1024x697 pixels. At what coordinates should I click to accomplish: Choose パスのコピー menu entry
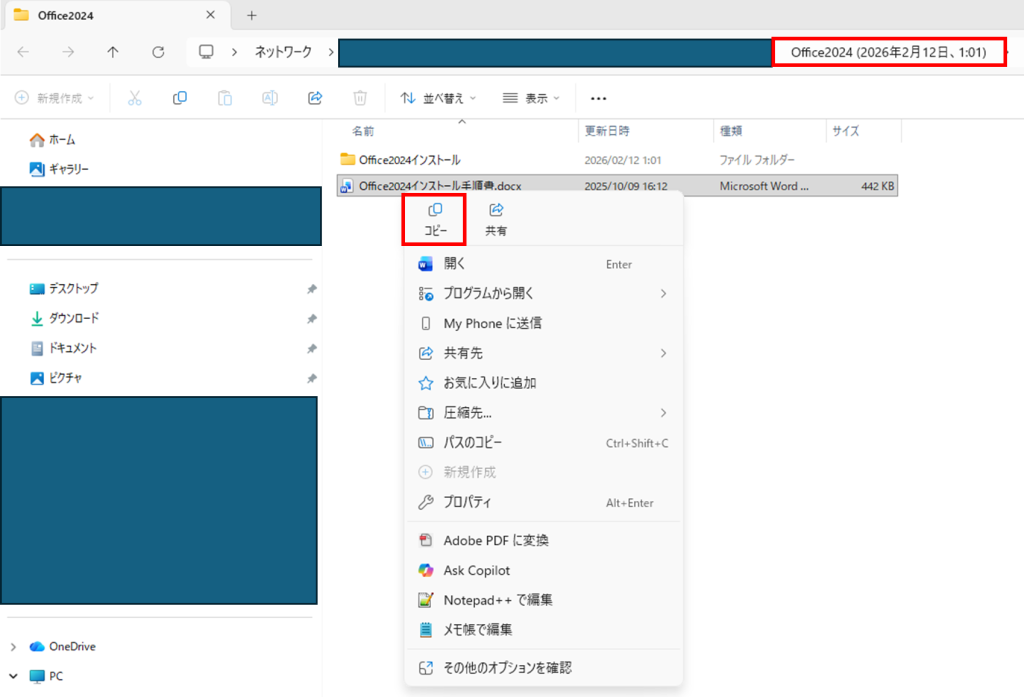tap(472, 442)
